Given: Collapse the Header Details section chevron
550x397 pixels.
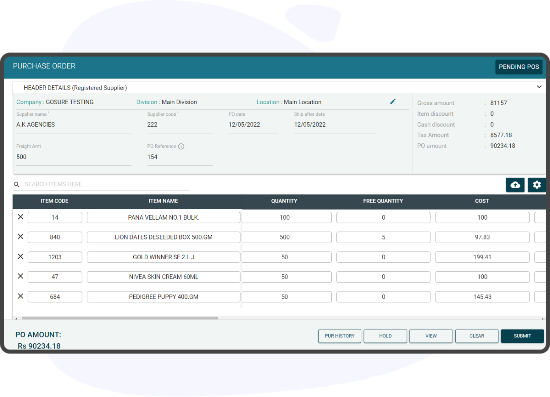Looking at the screenshot, I should click(539, 87).
